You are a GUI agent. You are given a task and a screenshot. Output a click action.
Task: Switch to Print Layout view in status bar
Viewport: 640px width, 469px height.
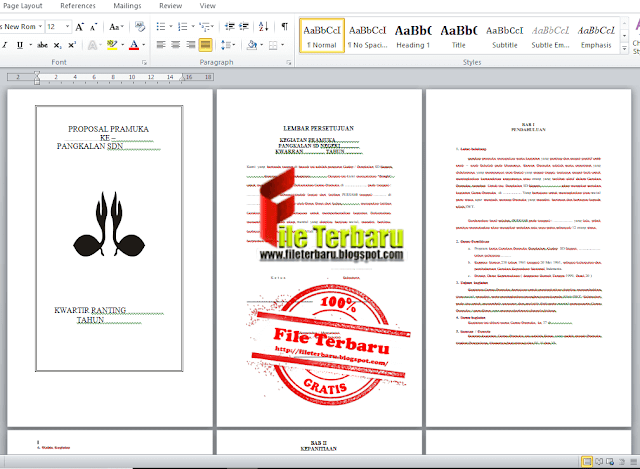coord(587,462)
